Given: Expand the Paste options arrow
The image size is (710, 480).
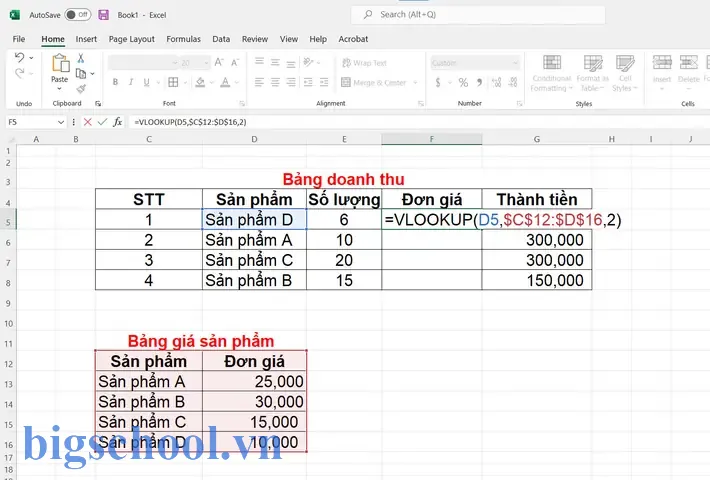Looking at the screenshot, I should 59,88.
